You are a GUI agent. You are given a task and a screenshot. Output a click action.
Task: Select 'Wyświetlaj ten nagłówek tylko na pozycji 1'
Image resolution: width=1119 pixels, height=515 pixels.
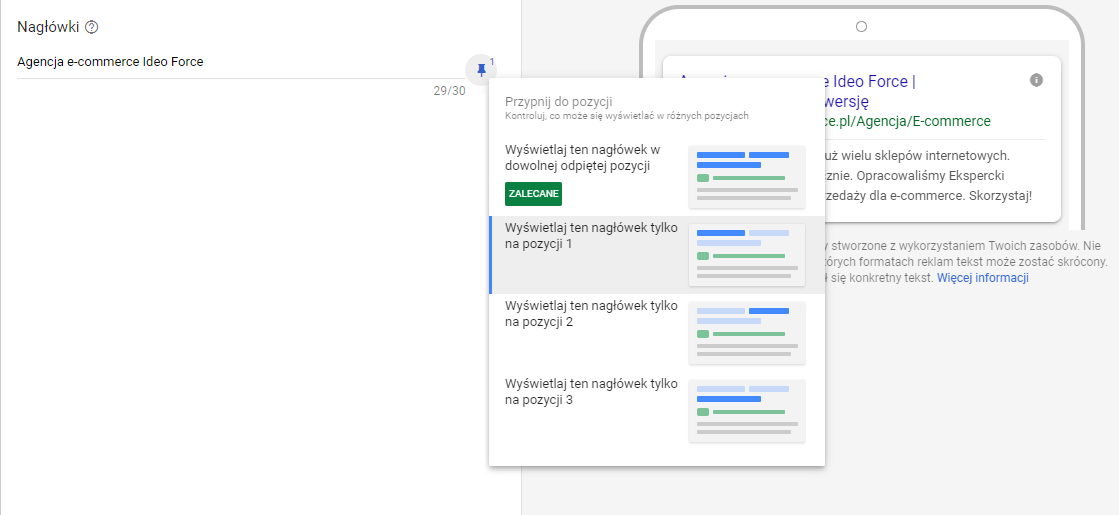pos(657,255)
